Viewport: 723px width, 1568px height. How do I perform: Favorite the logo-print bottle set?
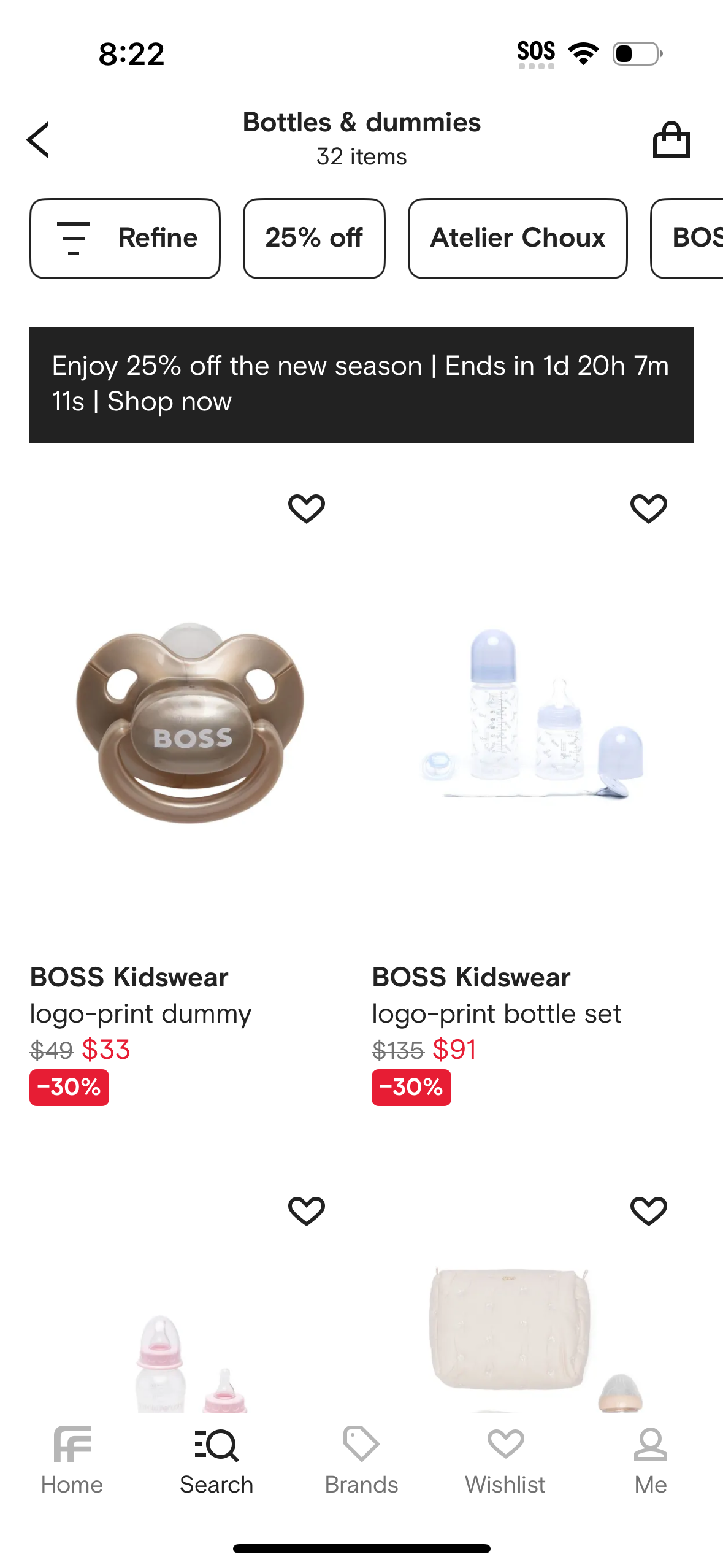click(x=648, y=509)
